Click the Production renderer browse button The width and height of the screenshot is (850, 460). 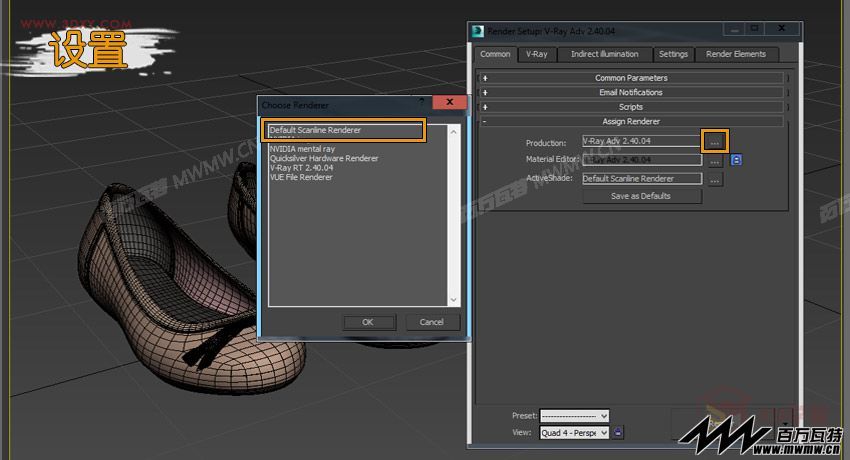[x=714, y=142]
